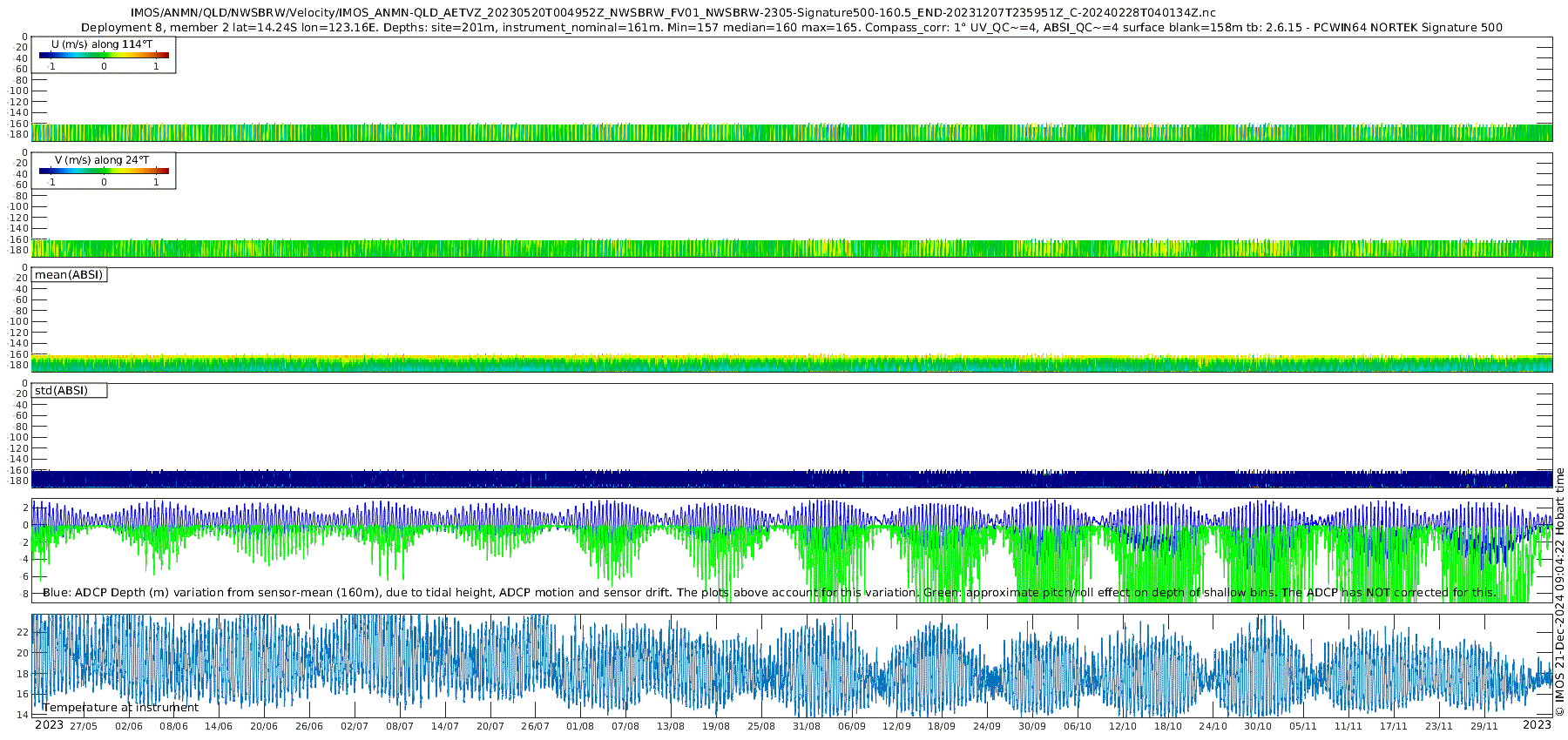Image resolution: width=1568 pixels, height=740 pixels.
Task: Choose the 30/09 date tick label
Action: 1032,727
